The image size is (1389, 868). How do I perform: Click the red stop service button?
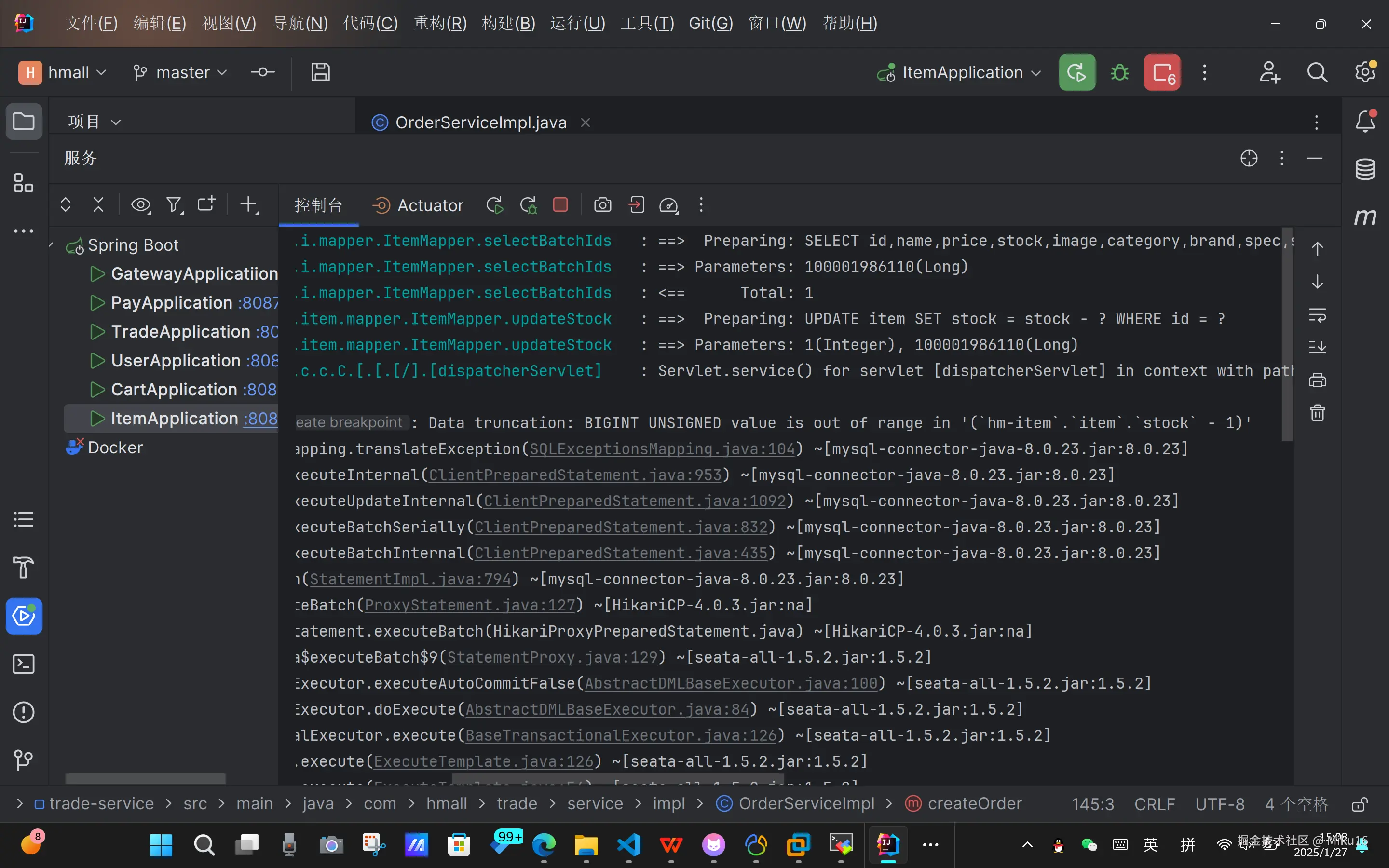pos(560,205)
